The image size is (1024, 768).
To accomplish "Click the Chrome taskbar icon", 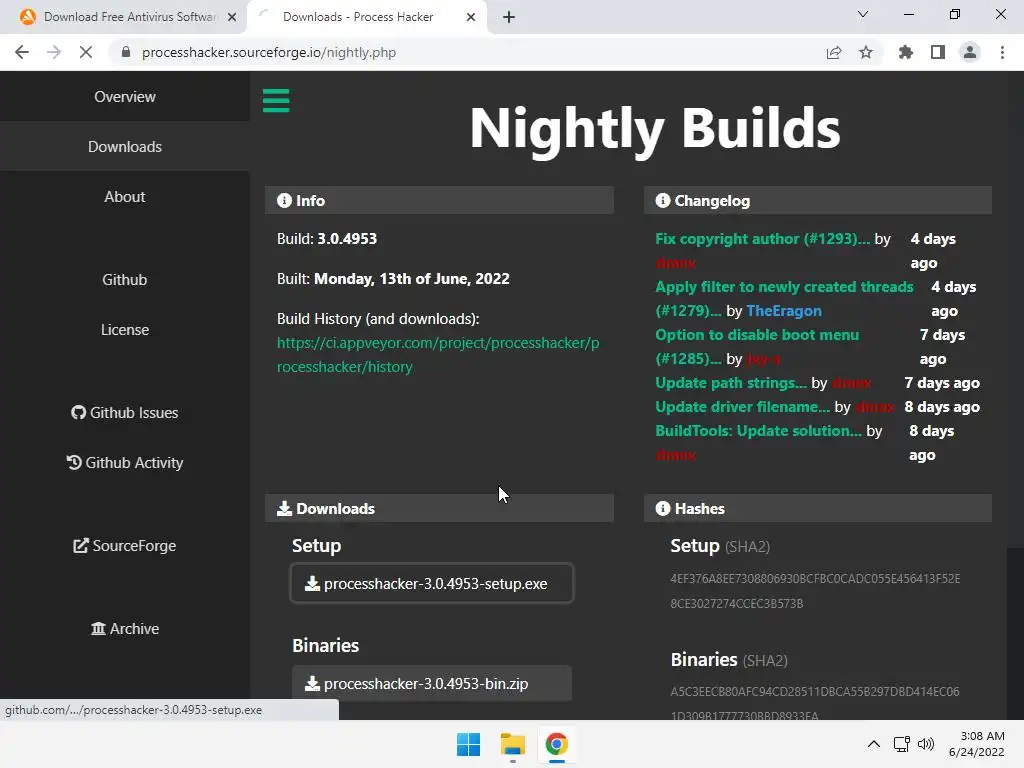I will [x=556, y=744].
